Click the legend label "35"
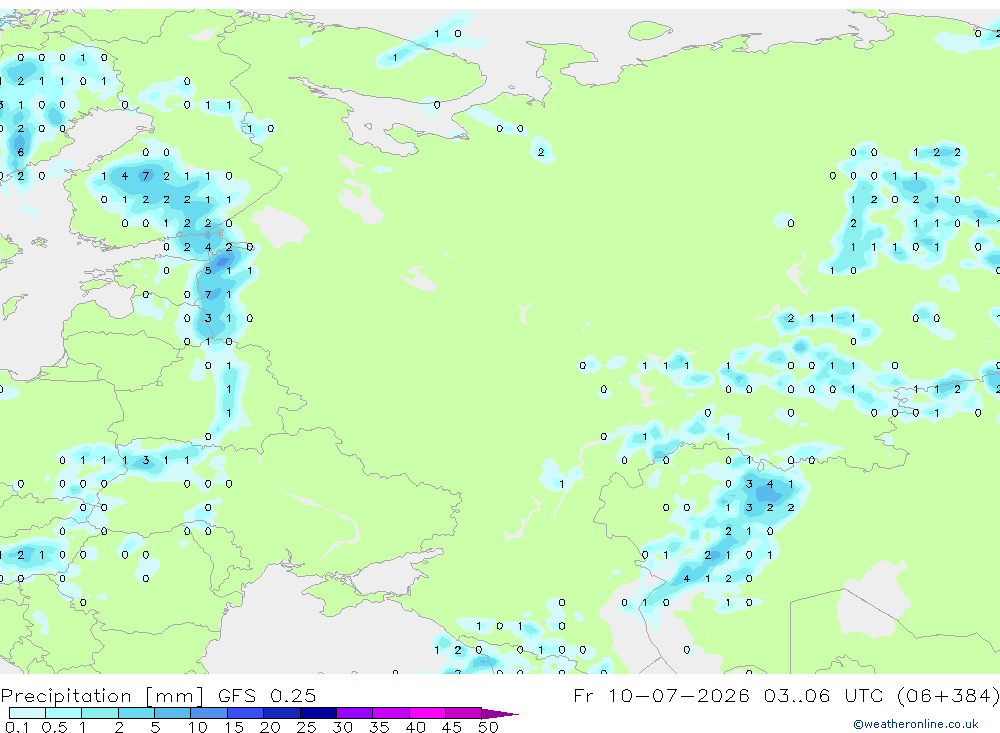Viewport: 1000px width, 733px height. click(379, 727)
